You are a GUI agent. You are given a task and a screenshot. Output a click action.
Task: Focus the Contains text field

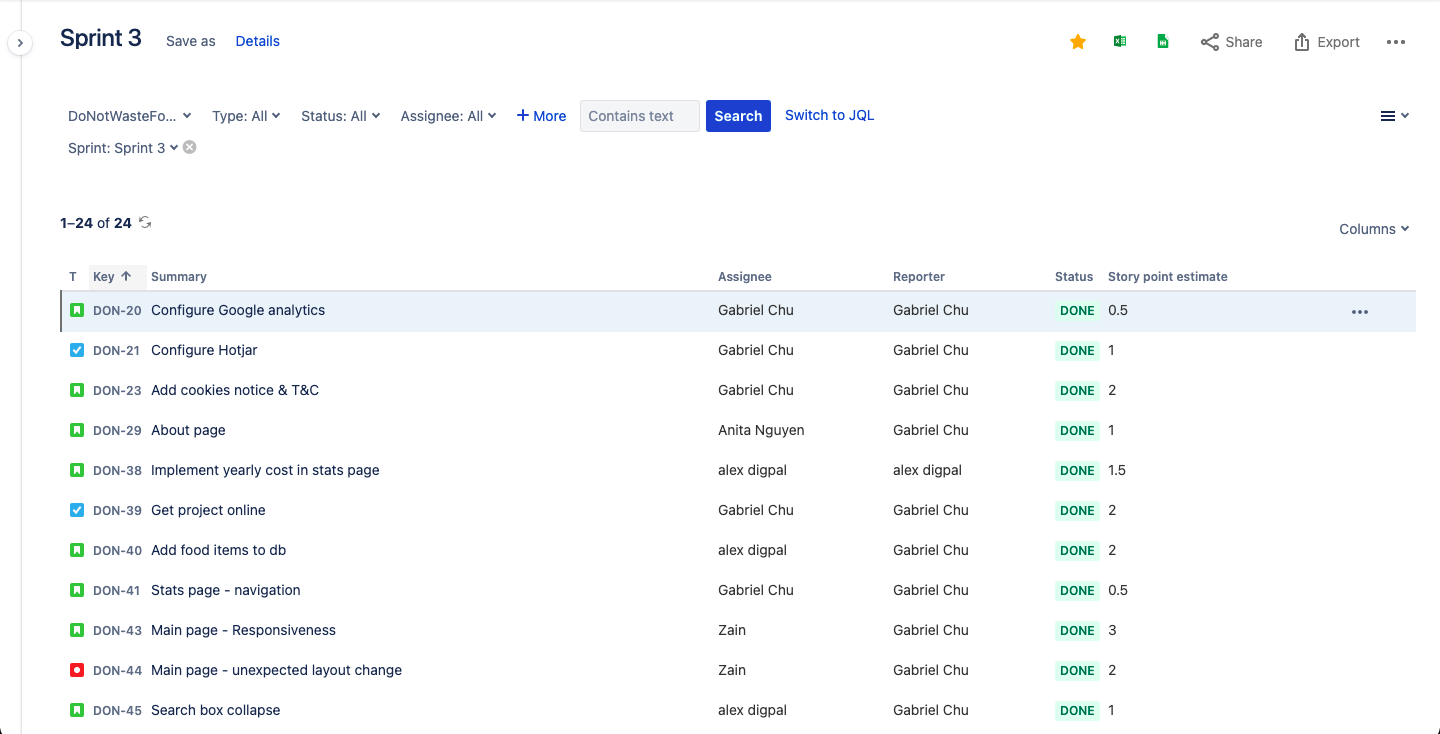point(640,116)
